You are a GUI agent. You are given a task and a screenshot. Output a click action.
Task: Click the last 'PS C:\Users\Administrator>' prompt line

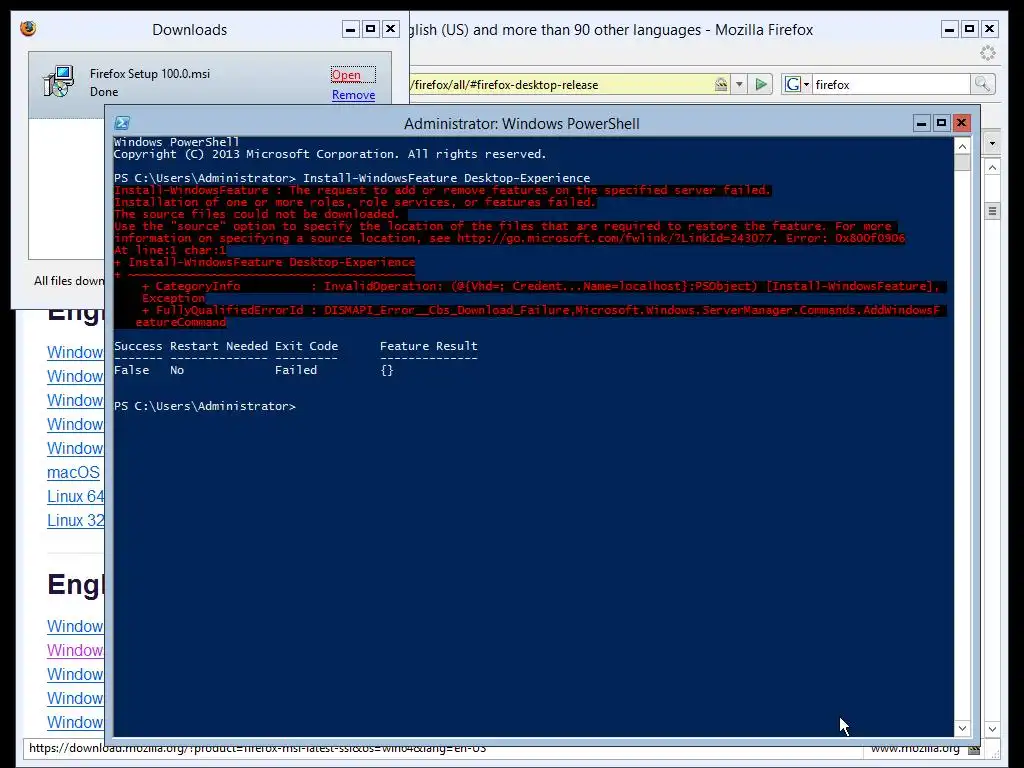(204, 406)
